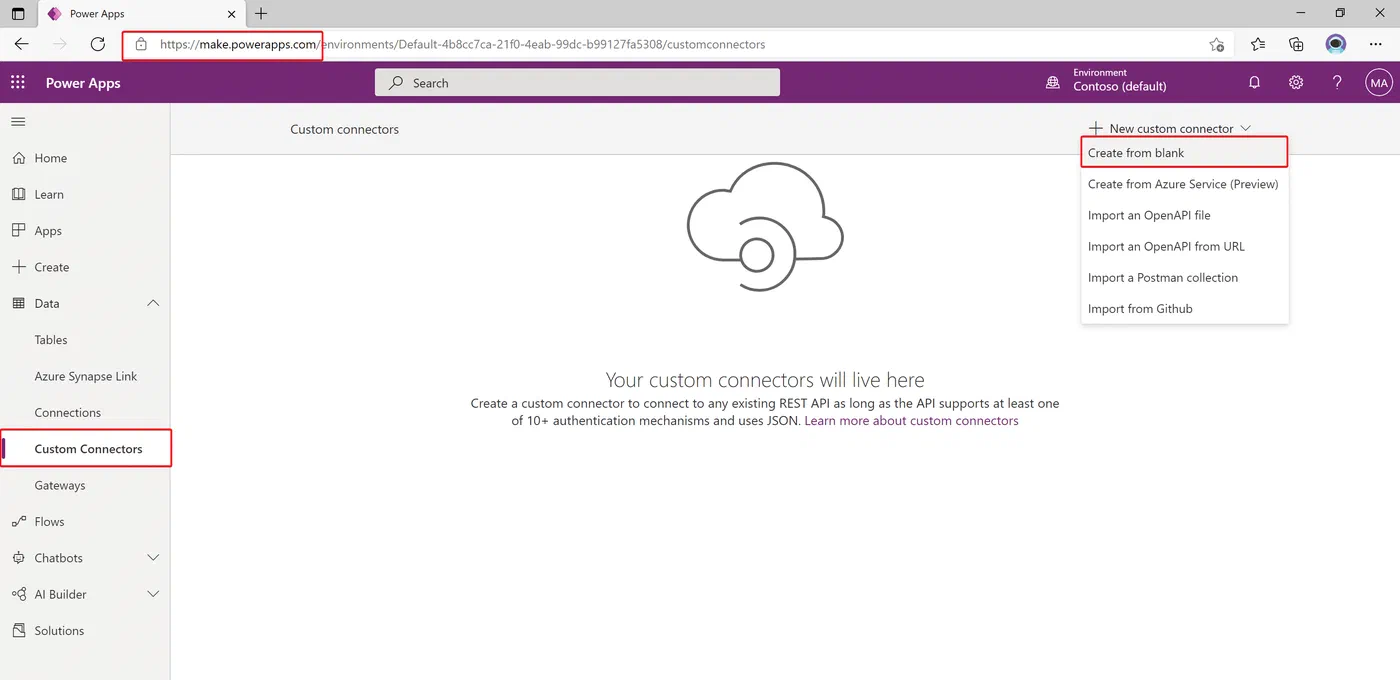View site information via the lock icon

point(141,44)
